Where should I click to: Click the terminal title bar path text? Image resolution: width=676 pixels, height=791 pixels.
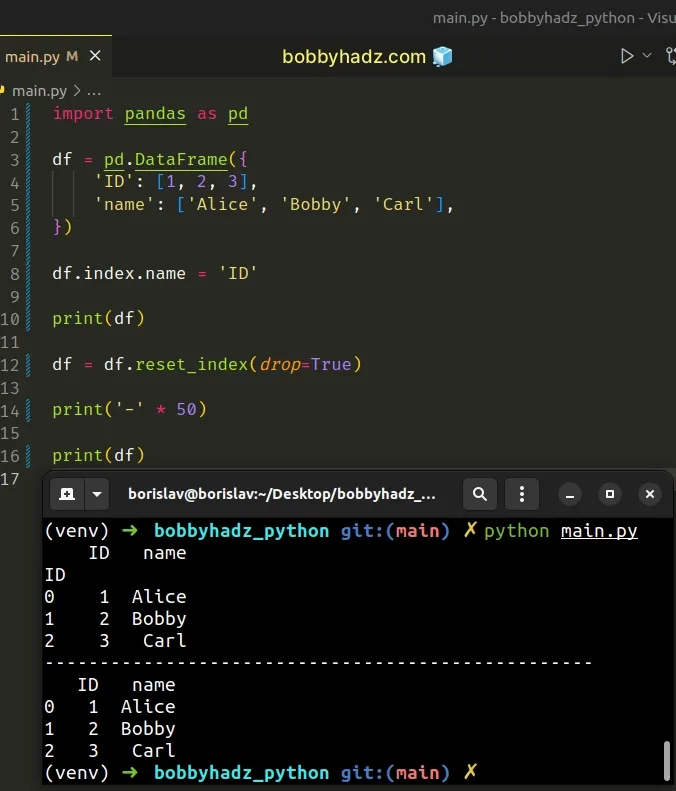pos(282,493)
